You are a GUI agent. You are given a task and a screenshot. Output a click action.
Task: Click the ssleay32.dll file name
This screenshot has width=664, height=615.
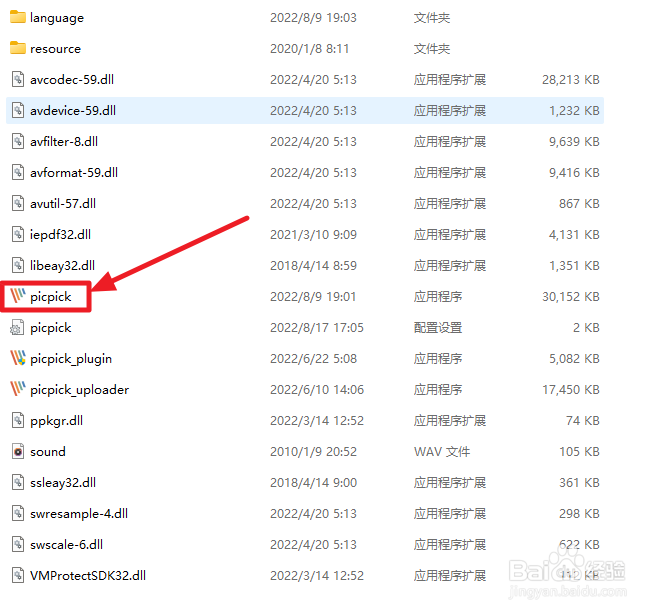[x=63, y=483]
